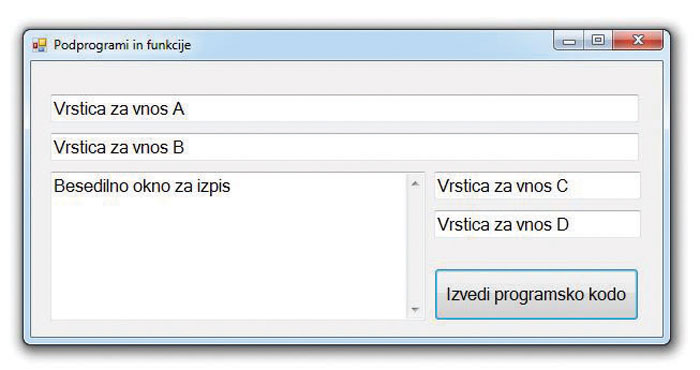Maximize the Podprogrami in funkcije window
The height and width of the screenshot is (370, 700).
point(598,41)
